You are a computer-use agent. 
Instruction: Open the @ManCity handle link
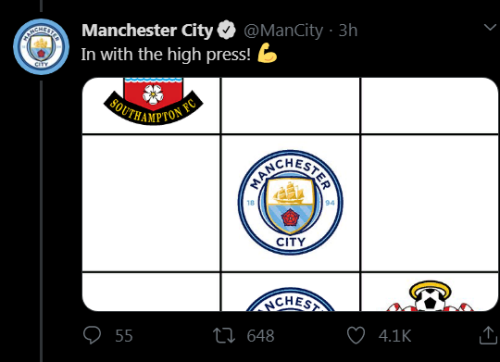(283, 30)
